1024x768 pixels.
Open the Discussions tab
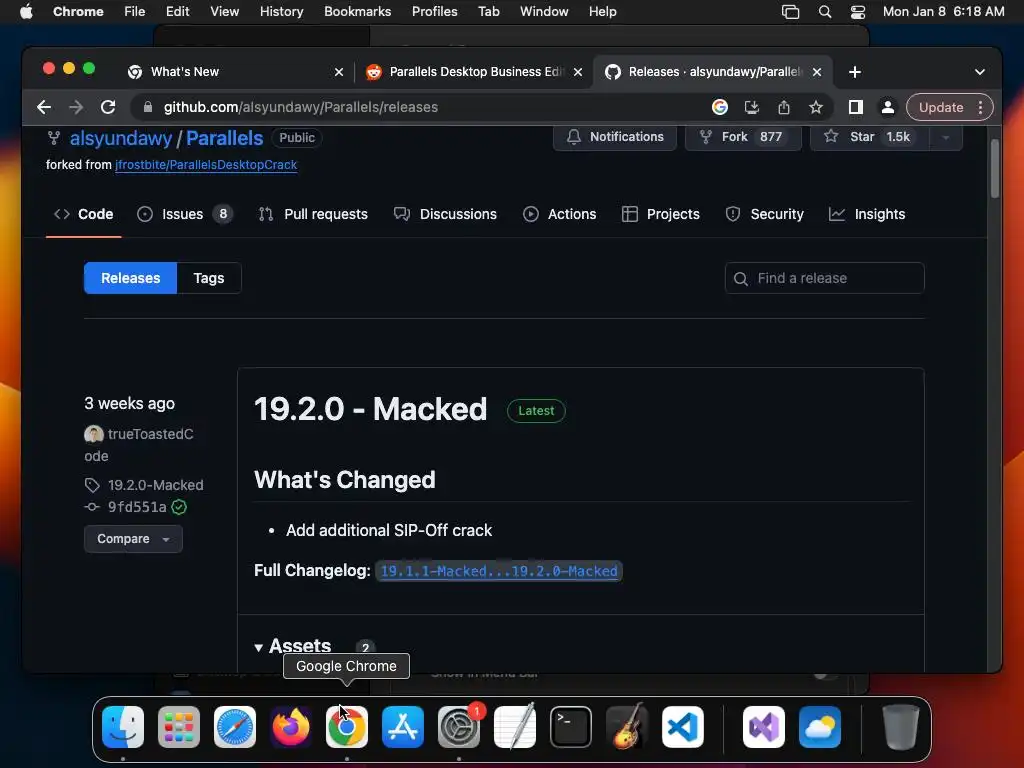pos(445,214)
